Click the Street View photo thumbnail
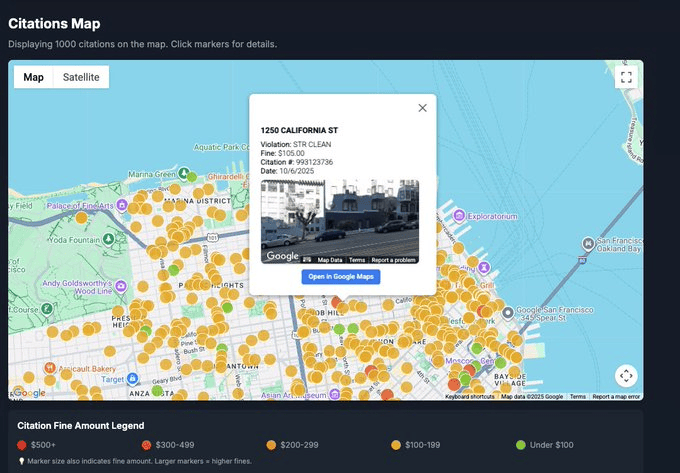Viewport: 680px width, 473px height. click(340, 217)
